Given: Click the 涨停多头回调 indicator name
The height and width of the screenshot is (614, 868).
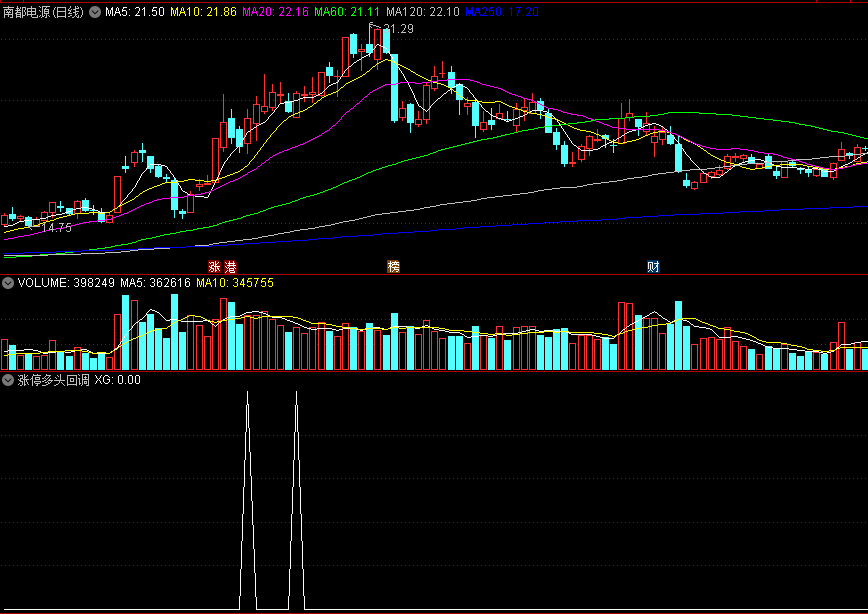Looking at the screenshot, I should coord(53,380).
